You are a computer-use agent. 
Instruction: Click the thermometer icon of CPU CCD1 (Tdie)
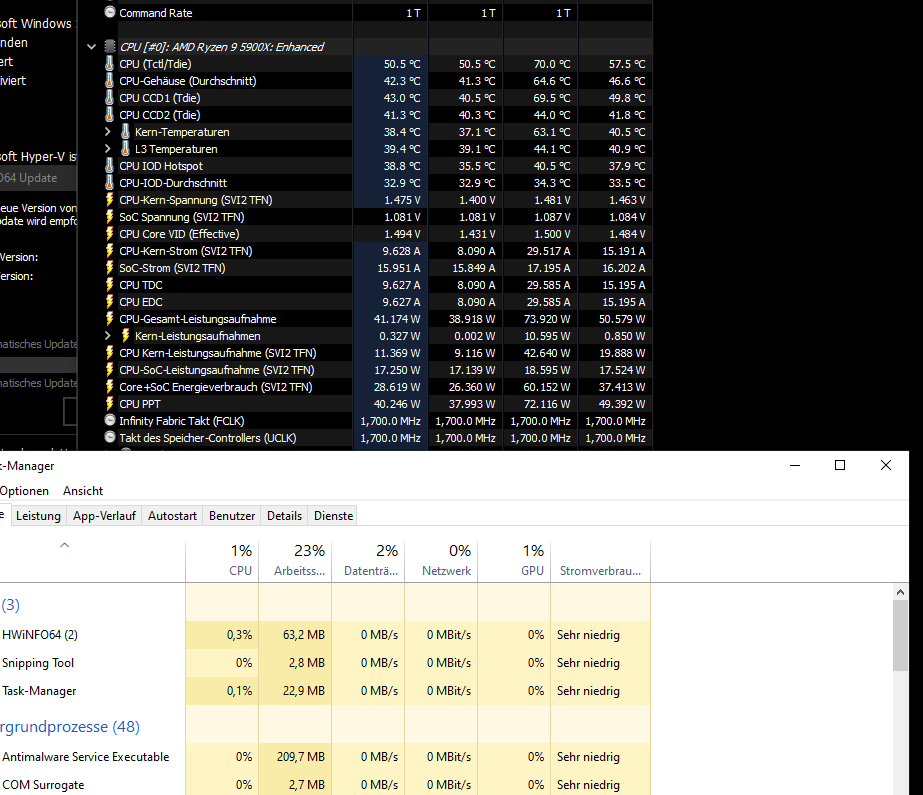click(109, 98)
